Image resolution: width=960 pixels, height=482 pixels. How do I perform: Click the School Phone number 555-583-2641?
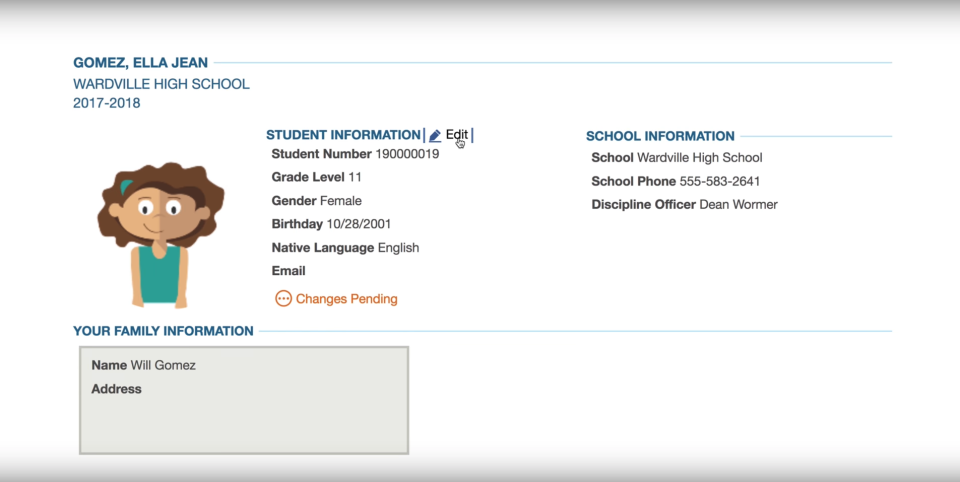point(719,181)
